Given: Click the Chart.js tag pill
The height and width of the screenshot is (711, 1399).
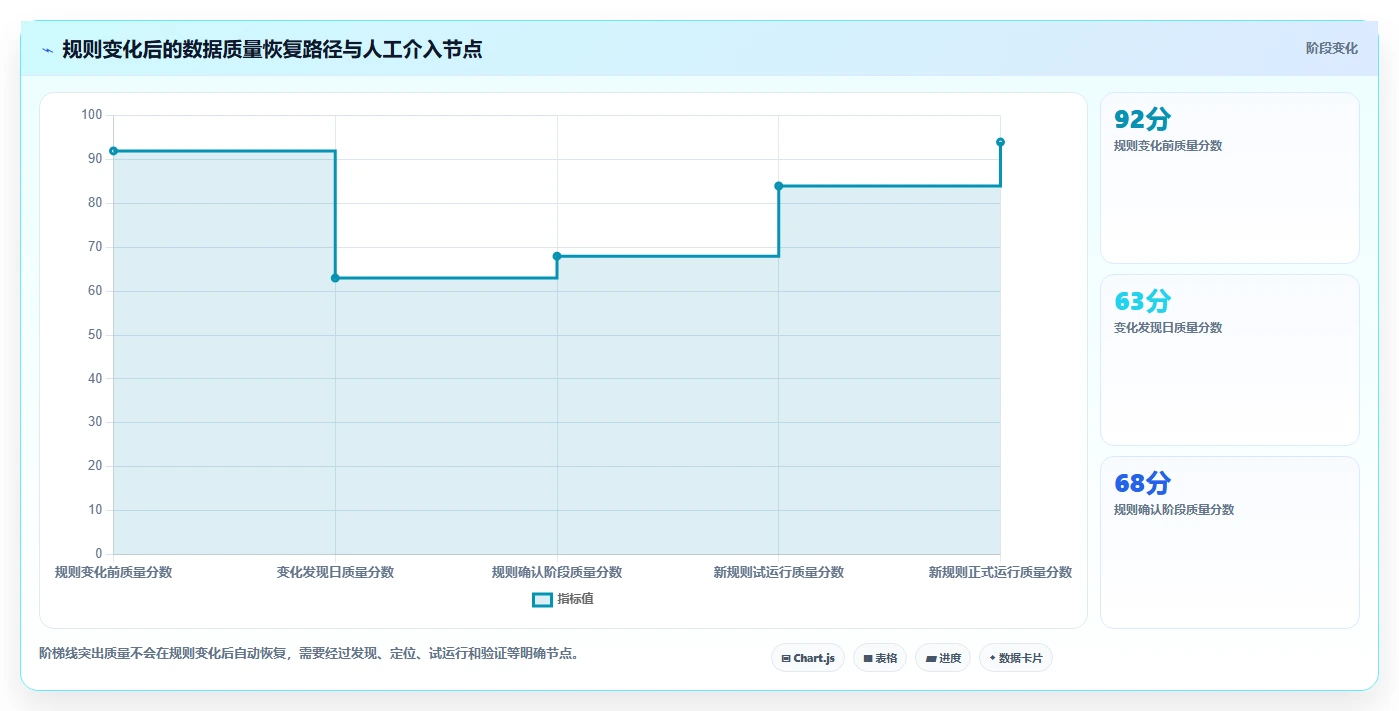Looking at the screenshot, I should (808, 658).
